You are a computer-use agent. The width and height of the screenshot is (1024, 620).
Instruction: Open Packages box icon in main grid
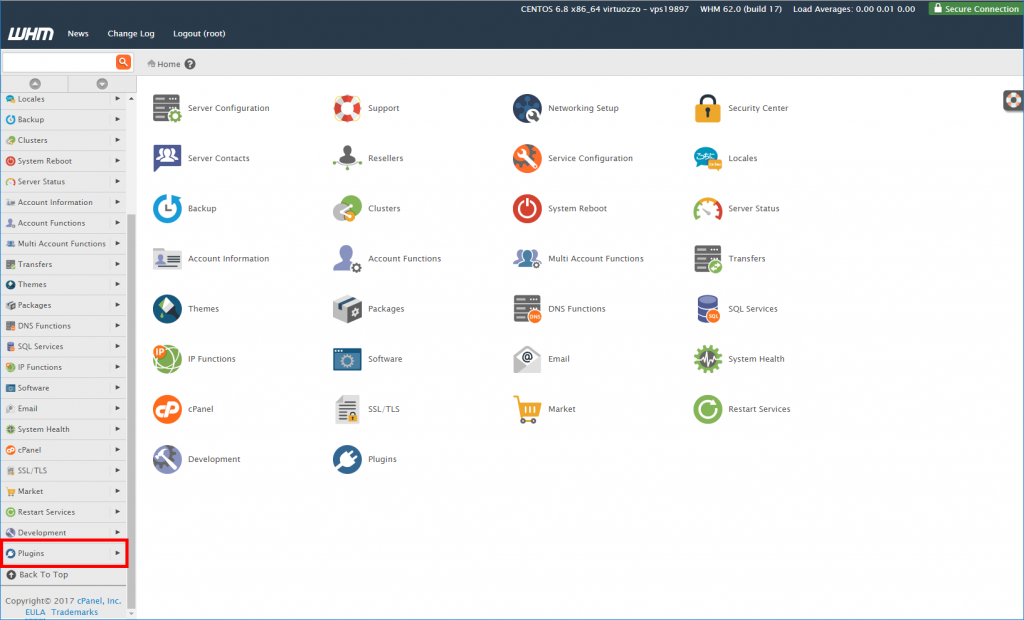(x=347, y=309)
